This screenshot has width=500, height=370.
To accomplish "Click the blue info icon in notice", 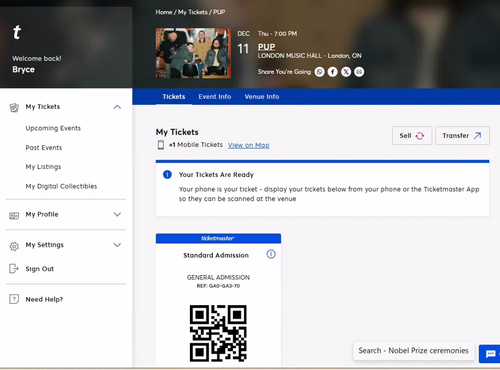I will 167,174.
